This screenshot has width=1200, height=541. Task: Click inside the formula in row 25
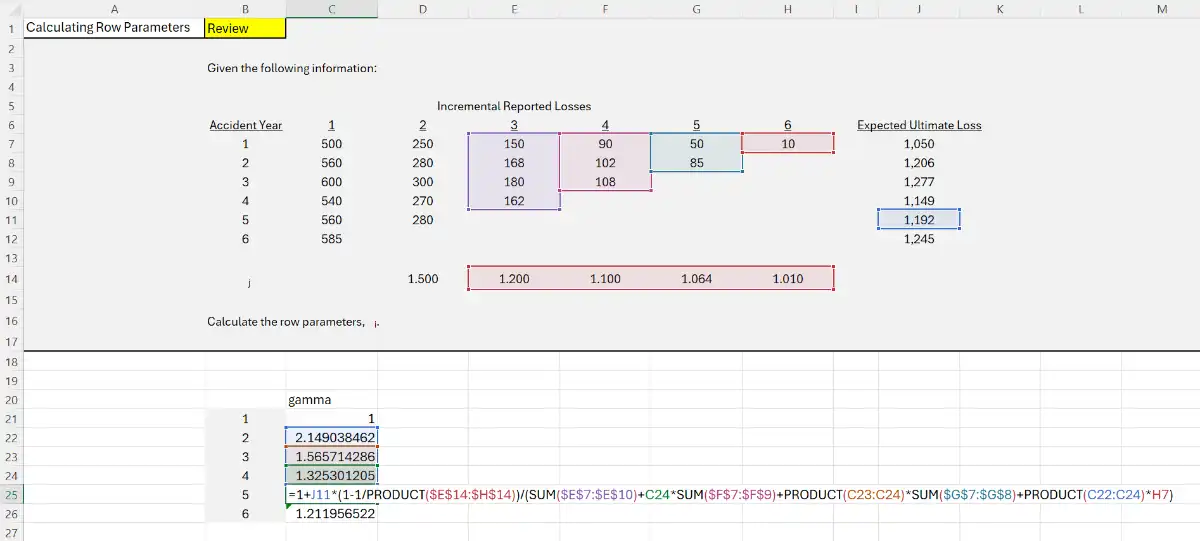700,495
